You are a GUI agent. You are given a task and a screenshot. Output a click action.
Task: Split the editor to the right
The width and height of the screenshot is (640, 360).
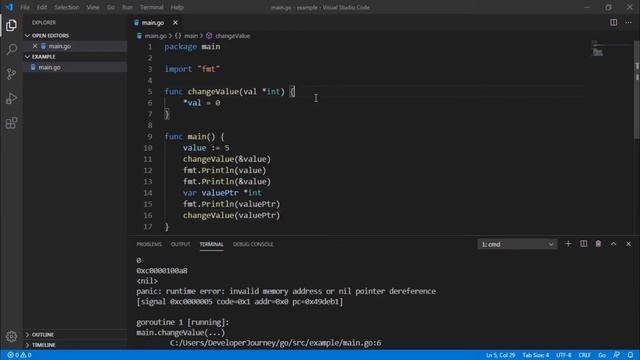point(613,22)
